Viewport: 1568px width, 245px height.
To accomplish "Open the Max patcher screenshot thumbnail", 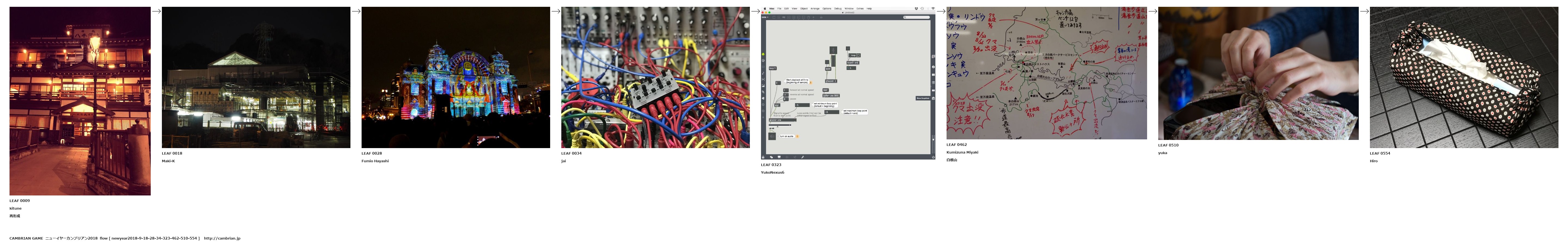I will [x=847, y=84].
